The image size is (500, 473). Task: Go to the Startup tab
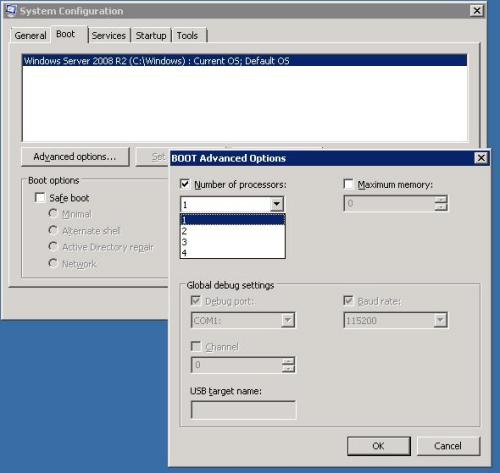click(x=151, y=35)
